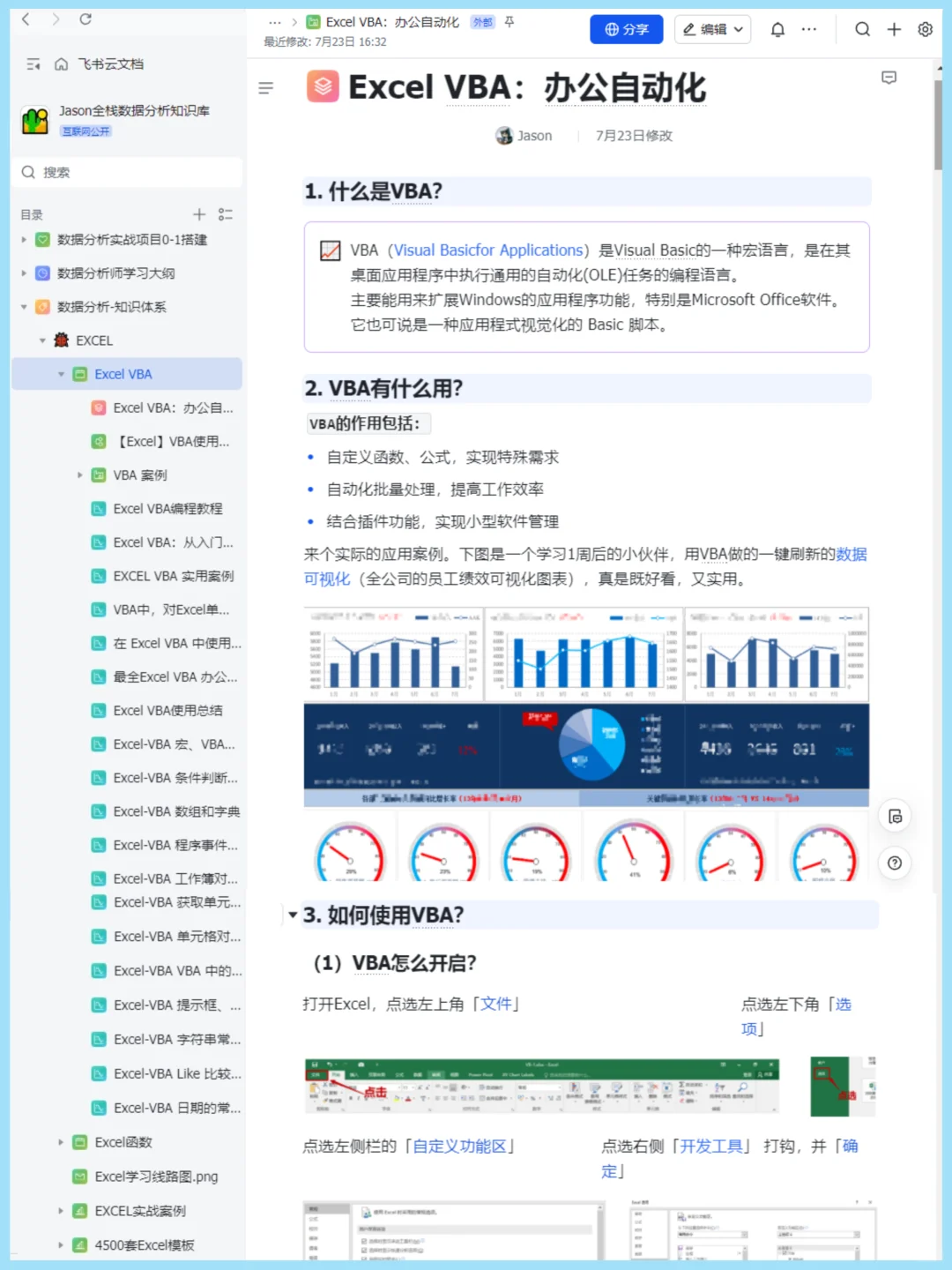Screen dimensions: 952x1270
Task: Open the settings gear icon
Action: (924, 29)
